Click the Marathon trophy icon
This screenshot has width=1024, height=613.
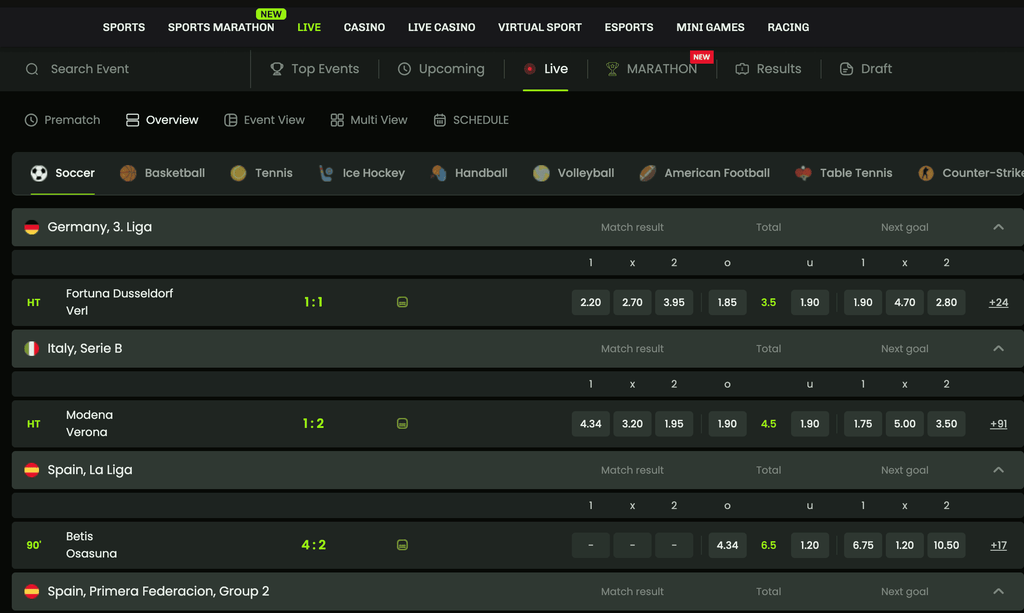pos(612,69)
